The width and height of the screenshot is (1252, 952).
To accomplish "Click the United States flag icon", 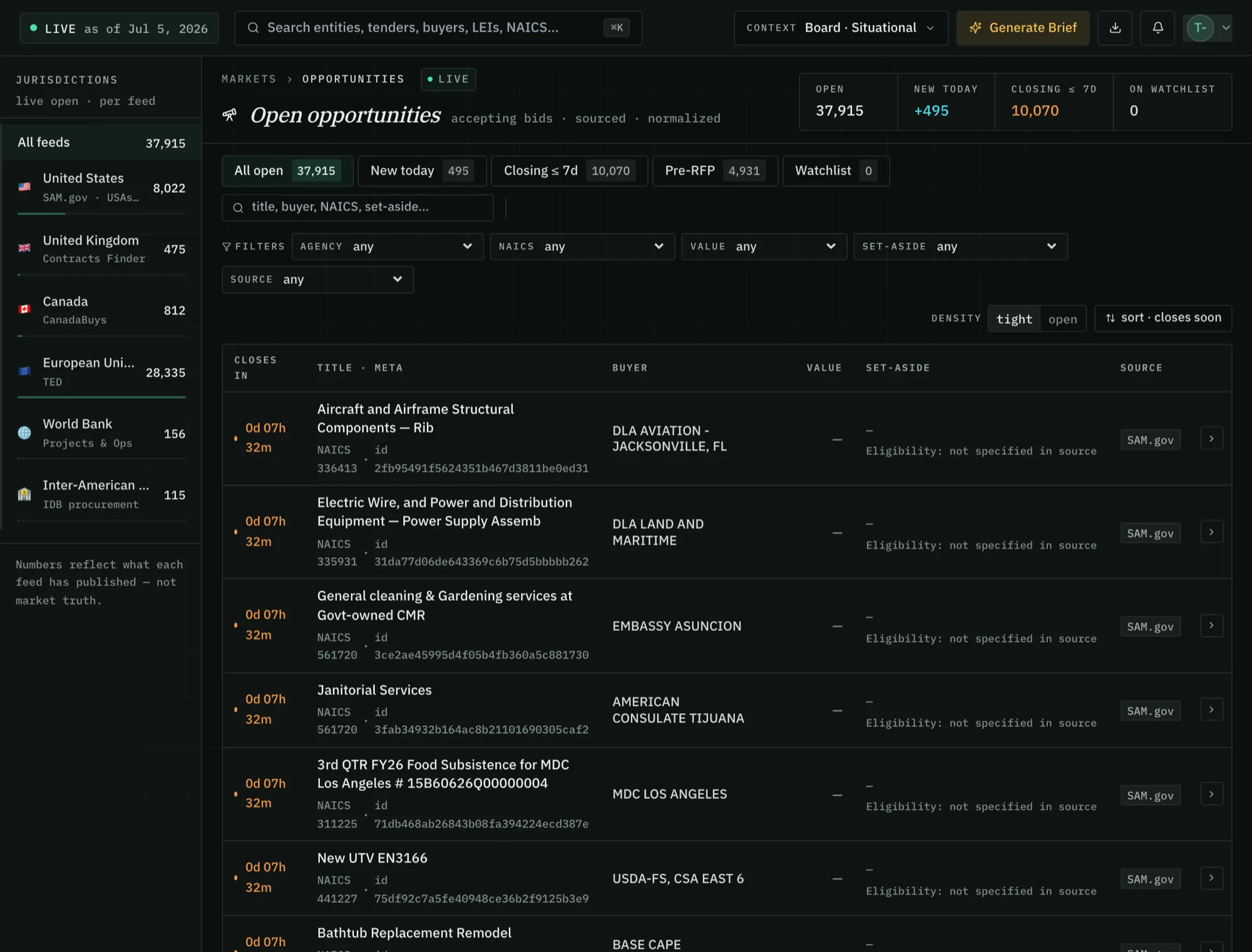I will click(24, 187).
